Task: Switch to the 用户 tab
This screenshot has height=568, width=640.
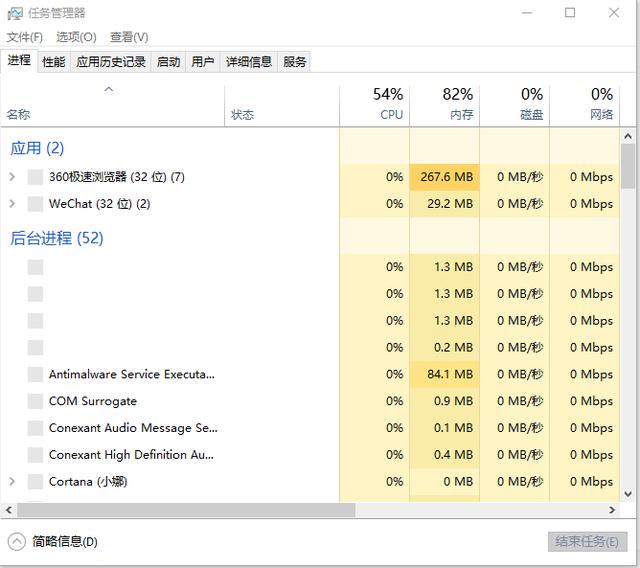Action: pos(203,62)
